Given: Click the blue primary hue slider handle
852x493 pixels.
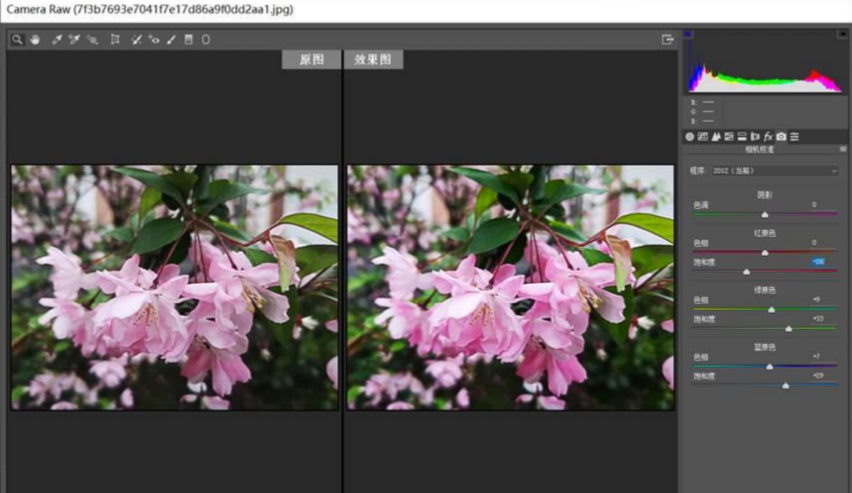Looking at the screenshot, I should (x=769, y=367).
